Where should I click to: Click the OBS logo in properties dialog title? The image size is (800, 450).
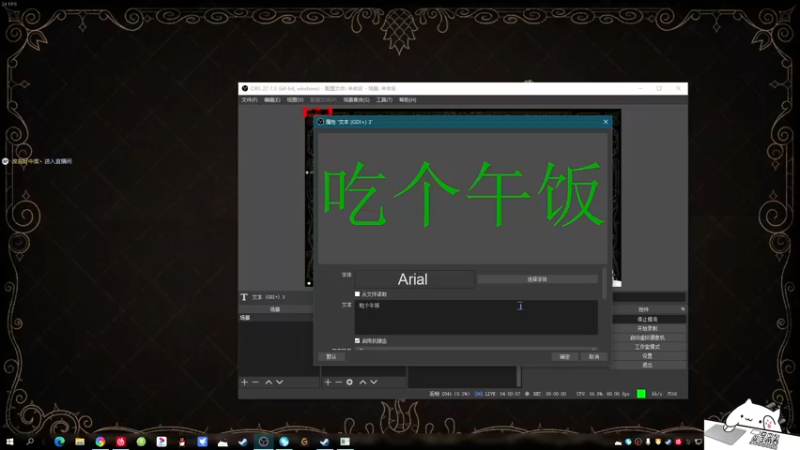click(320, 122)
